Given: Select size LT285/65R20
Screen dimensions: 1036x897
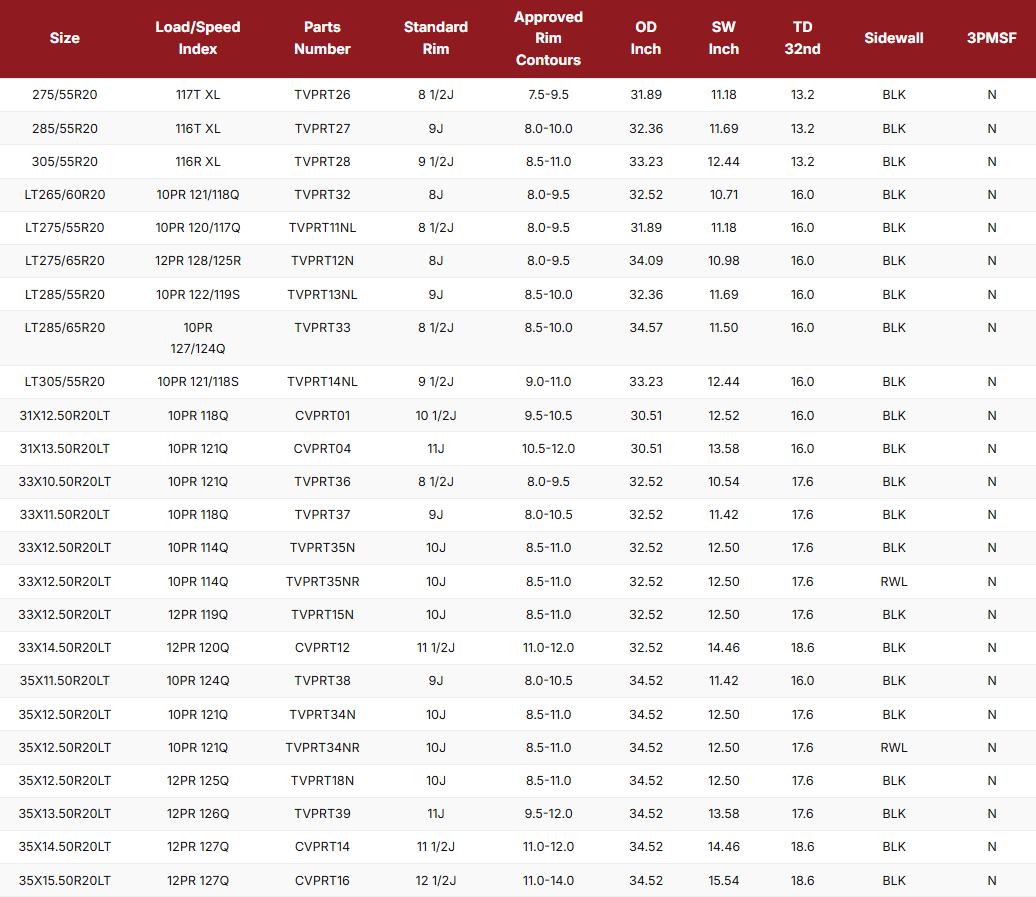Looking at the screenshot, I should pyautogui.click(x=65, y=327).
